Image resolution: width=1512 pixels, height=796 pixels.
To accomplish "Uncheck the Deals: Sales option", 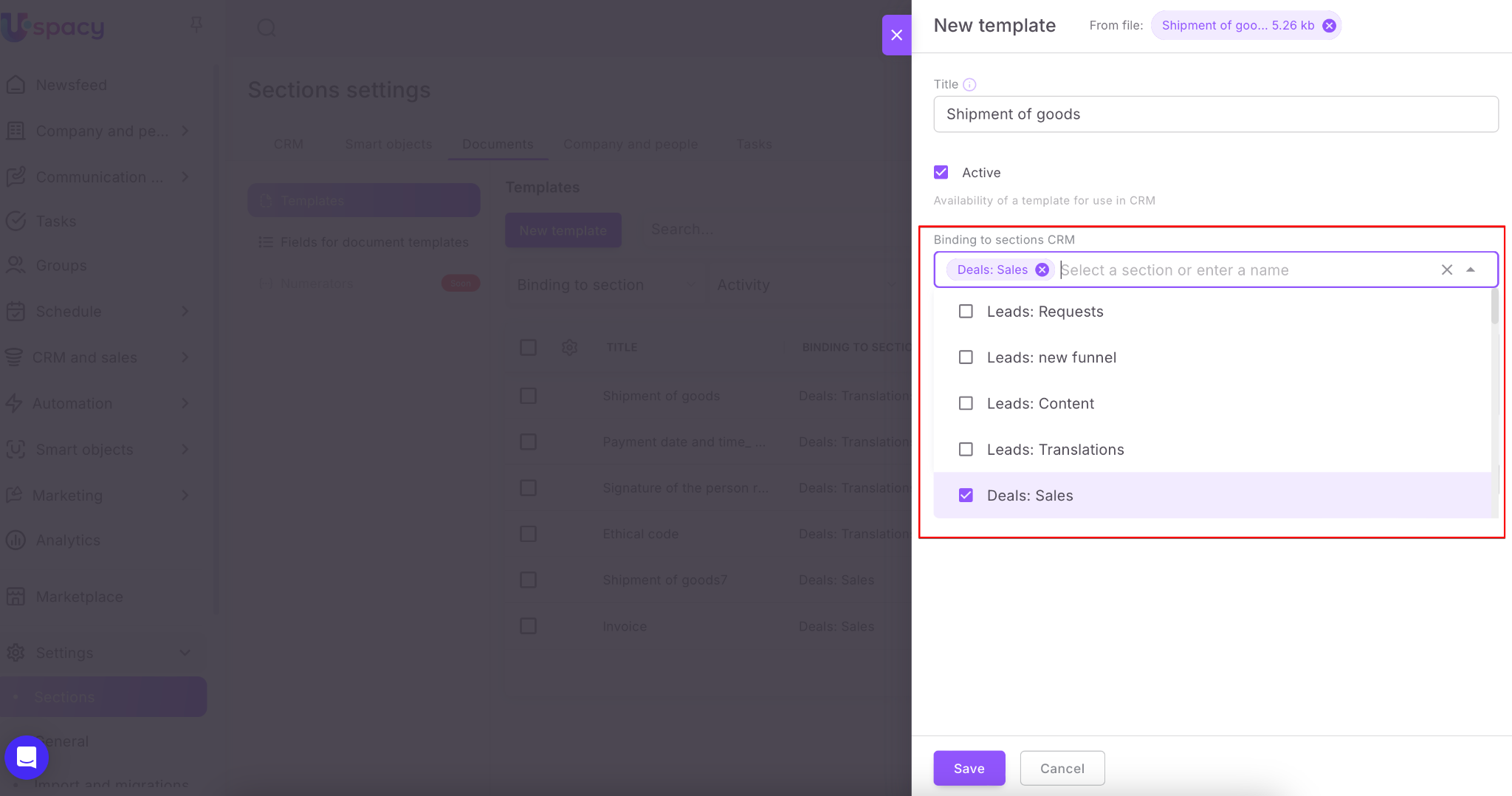I will coord(966,495).
